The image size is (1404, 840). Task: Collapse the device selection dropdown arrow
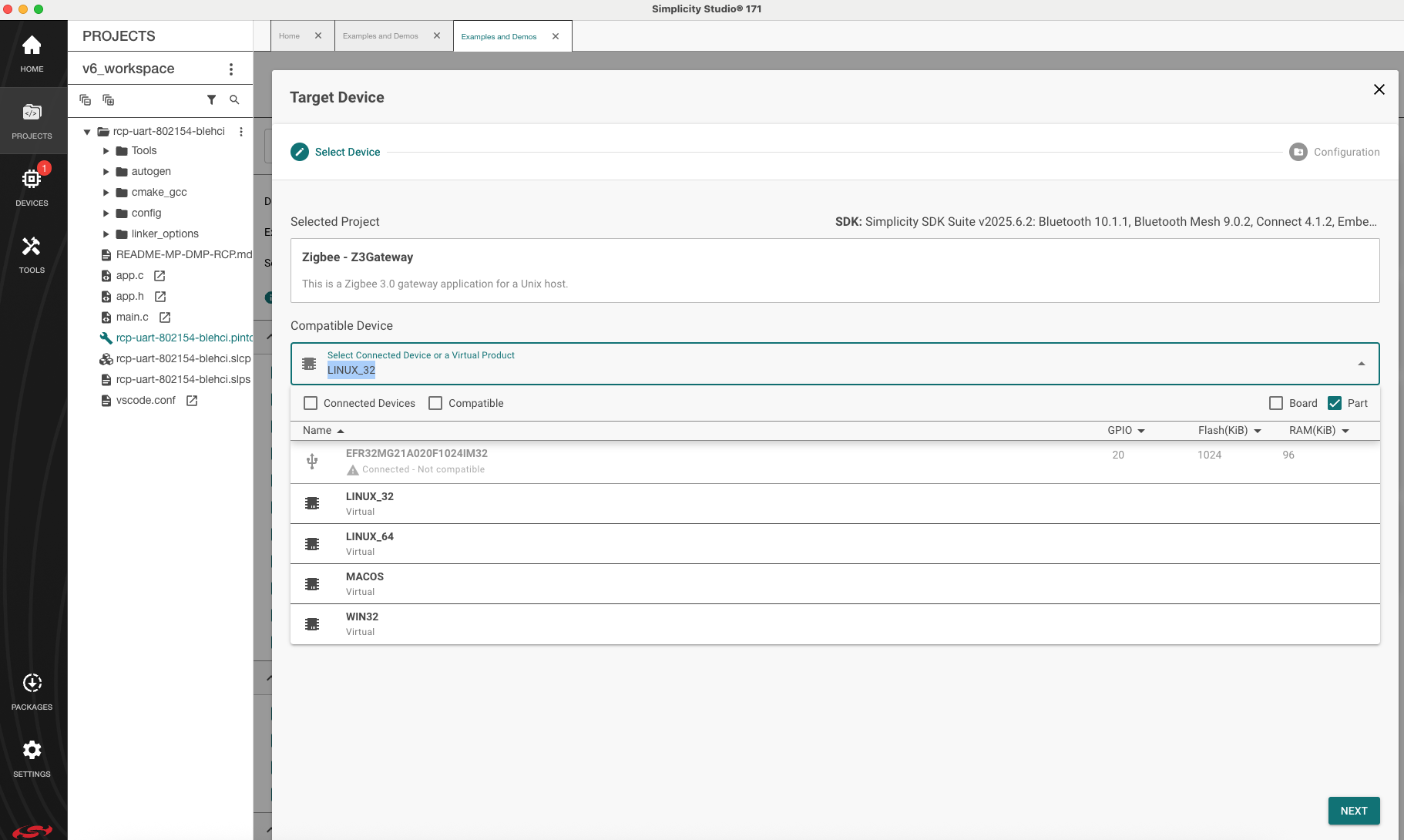pyautogui.click(x=1361, y=364)
